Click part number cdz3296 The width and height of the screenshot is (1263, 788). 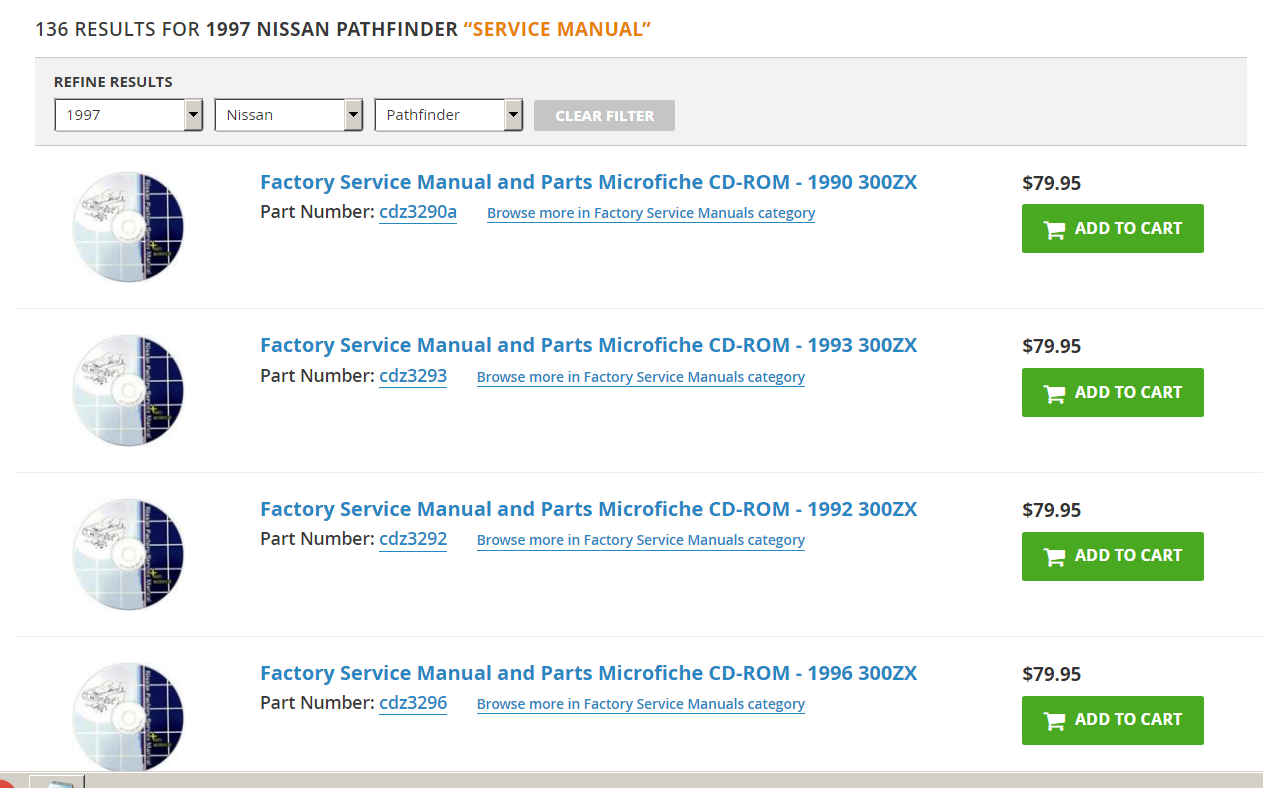[413, 703]
